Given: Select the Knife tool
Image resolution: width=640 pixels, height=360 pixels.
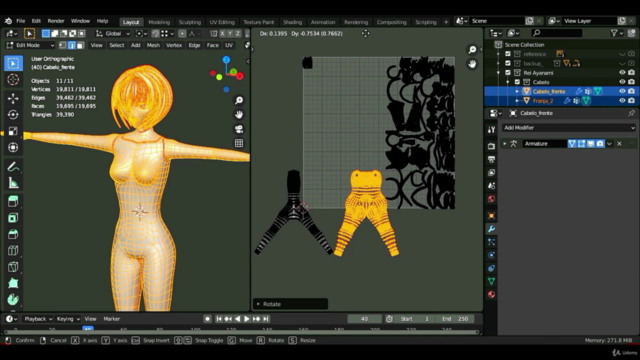Looking at the screenshot, I should tap(13, 267).
